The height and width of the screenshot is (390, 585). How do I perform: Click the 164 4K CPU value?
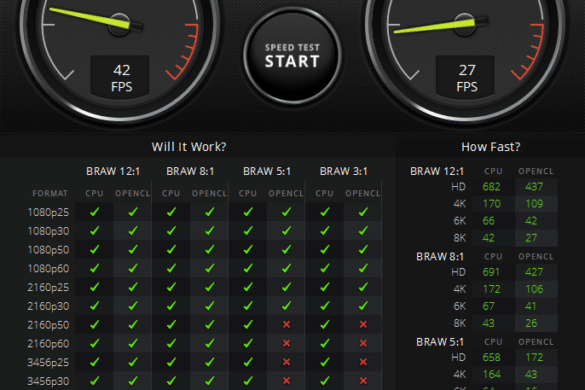point(492,374)
